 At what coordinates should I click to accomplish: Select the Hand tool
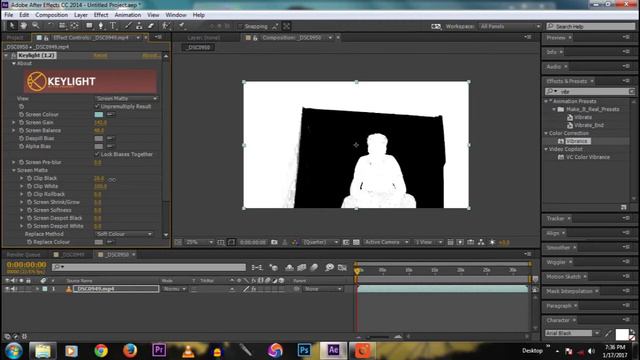(x=24, y=26)
